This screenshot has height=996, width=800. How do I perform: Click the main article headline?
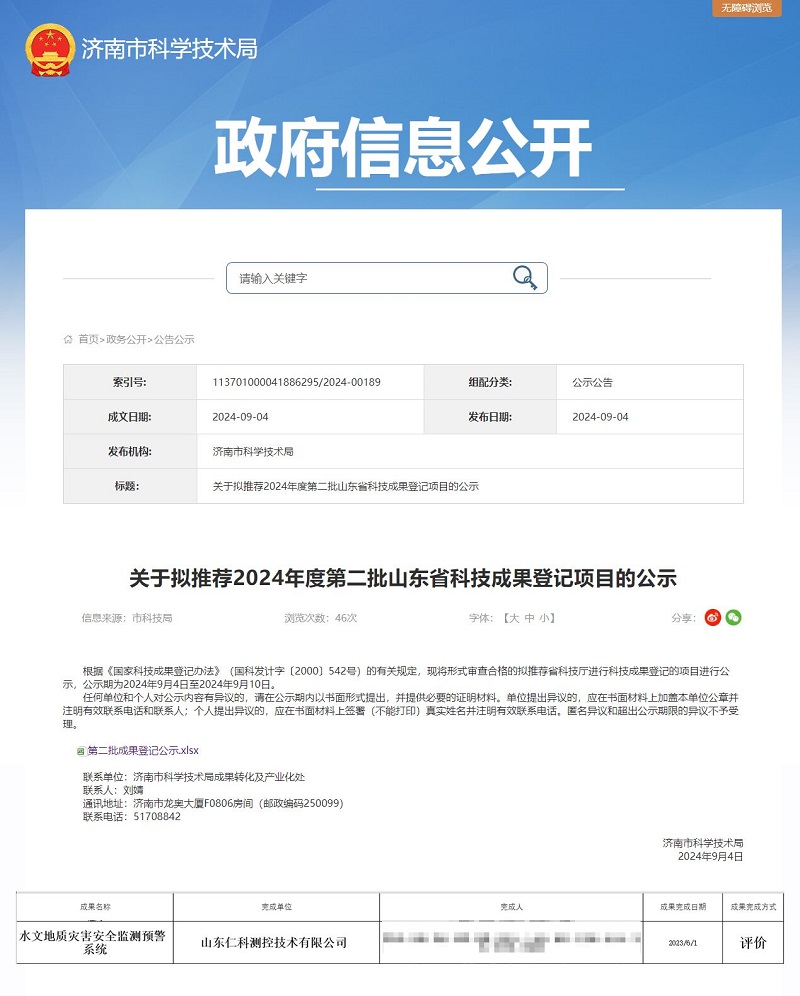coord(403,578)
